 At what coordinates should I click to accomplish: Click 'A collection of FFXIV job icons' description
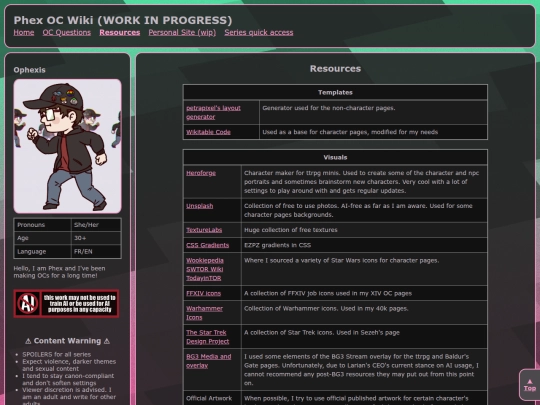328,293
